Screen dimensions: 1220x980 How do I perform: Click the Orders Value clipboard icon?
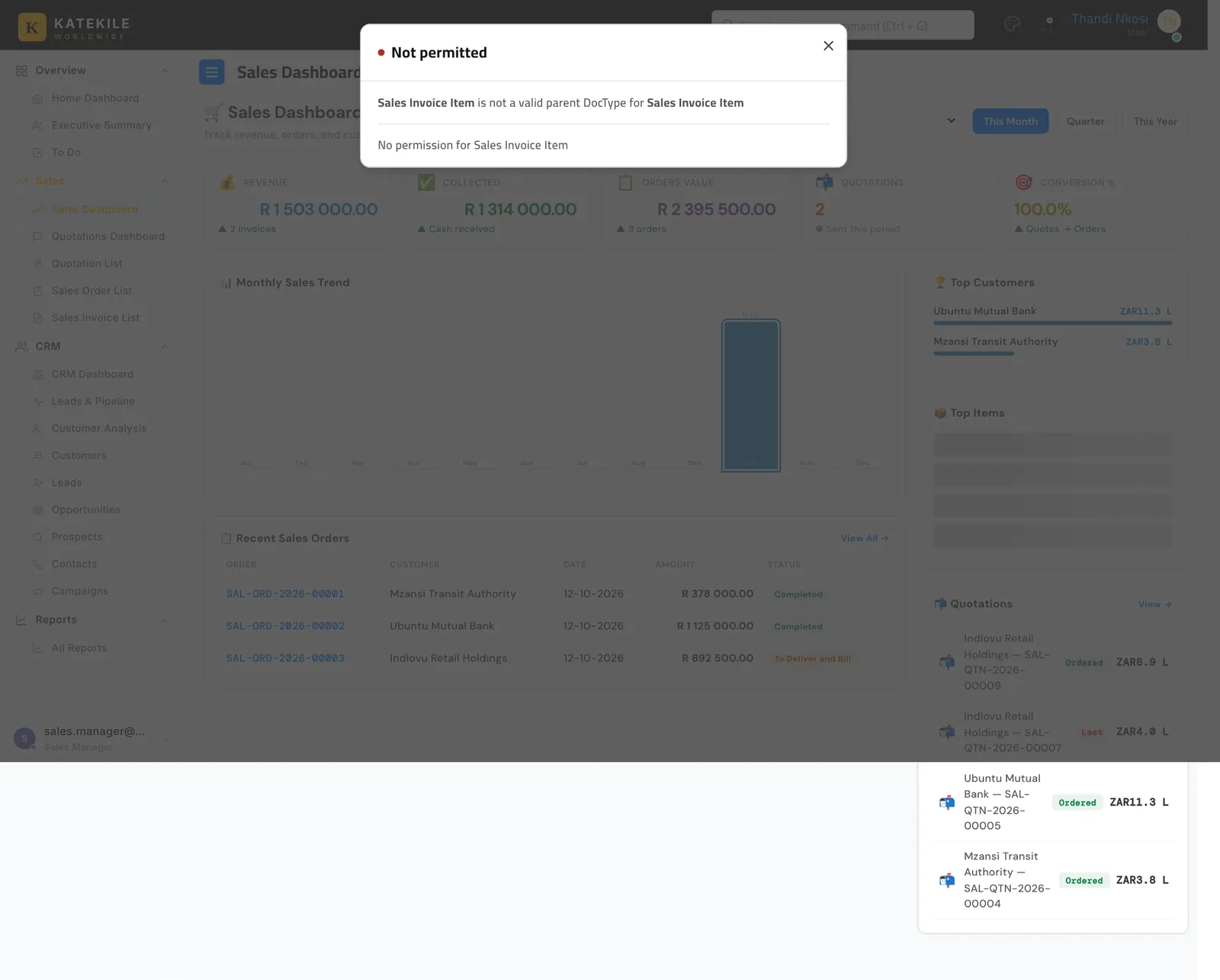625,182
